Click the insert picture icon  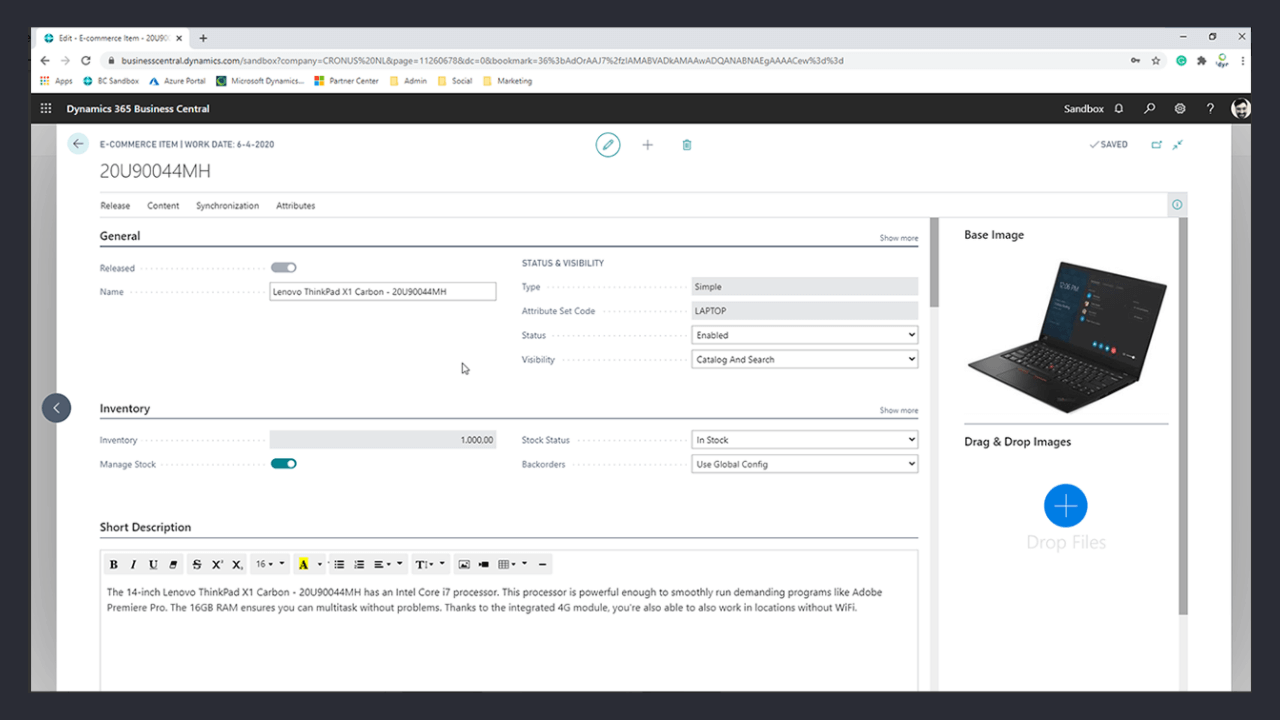click(464, 565)
